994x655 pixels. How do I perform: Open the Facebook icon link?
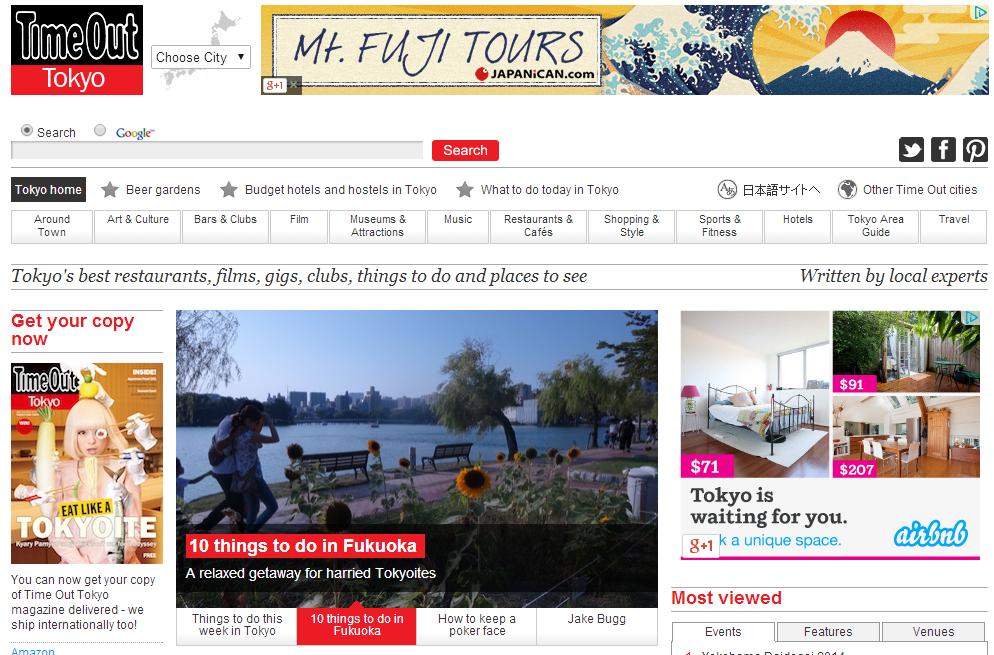pos(943,150)
